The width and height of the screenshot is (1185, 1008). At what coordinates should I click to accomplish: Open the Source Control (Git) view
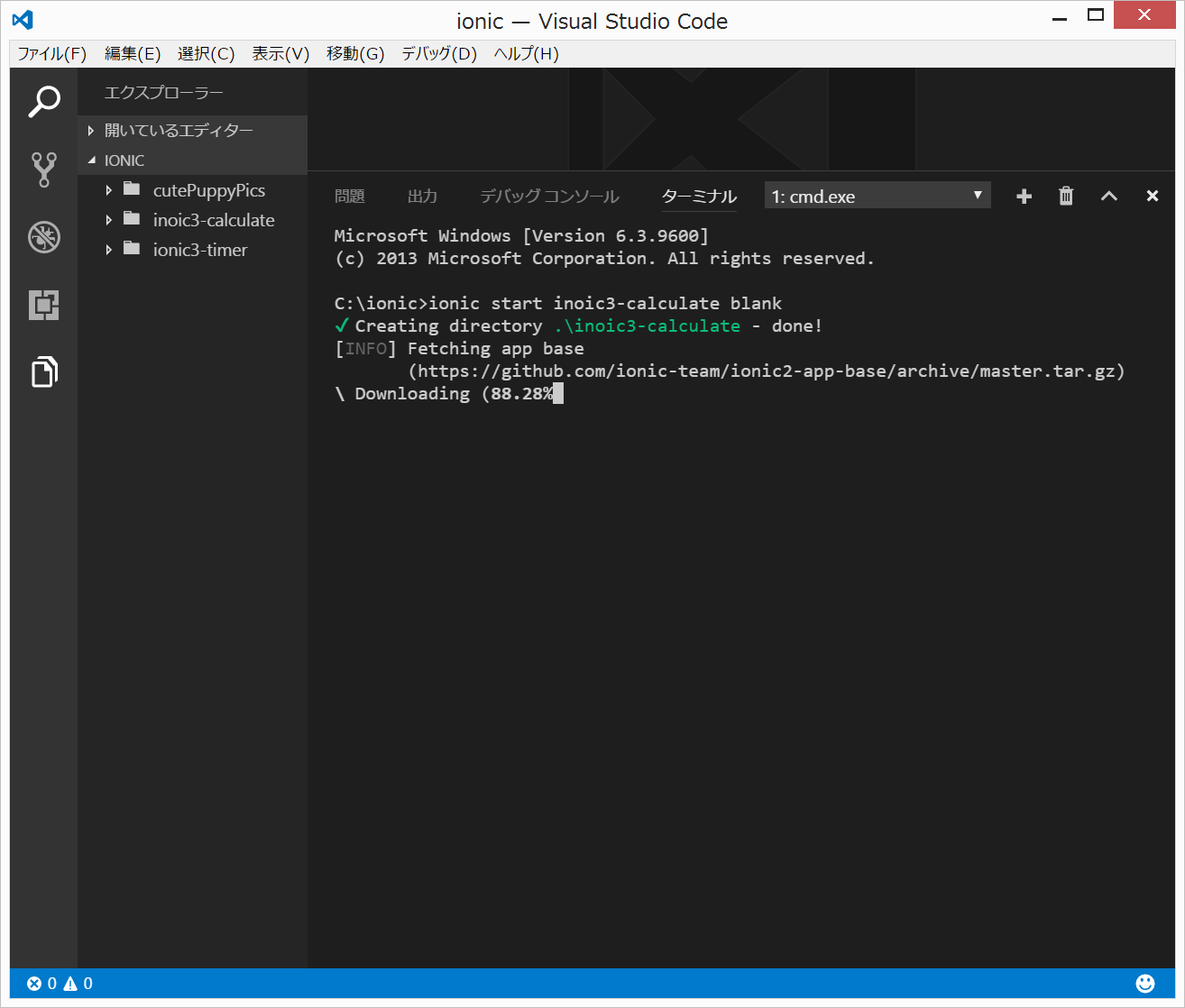(x=43, y=169)
